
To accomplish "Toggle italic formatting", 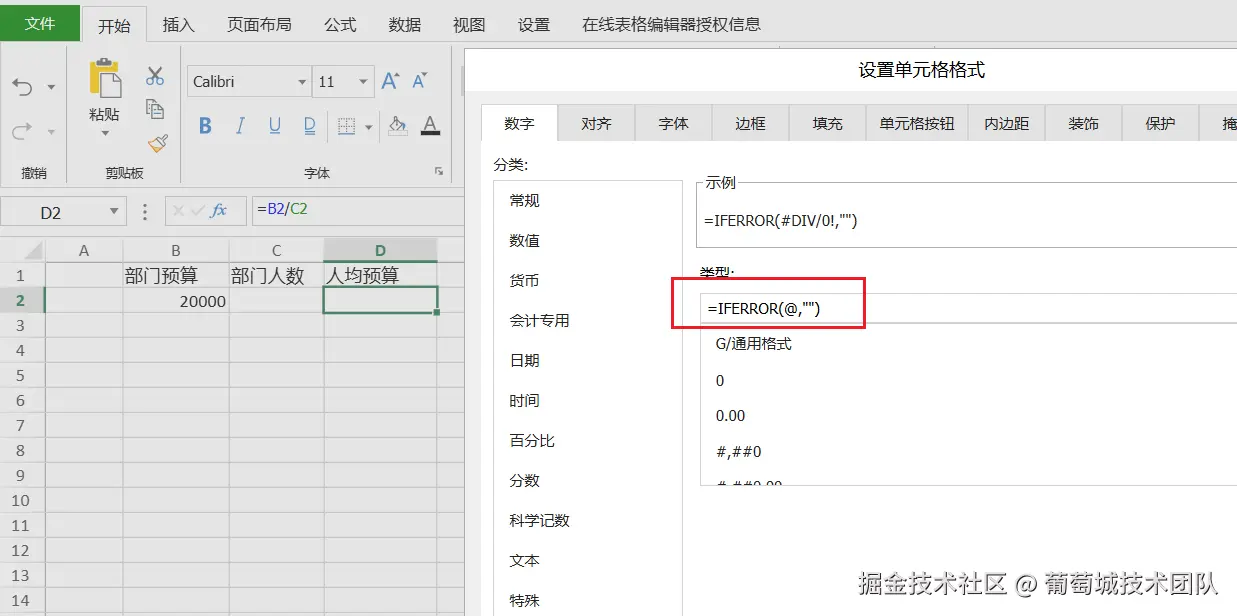I will 240,126.
